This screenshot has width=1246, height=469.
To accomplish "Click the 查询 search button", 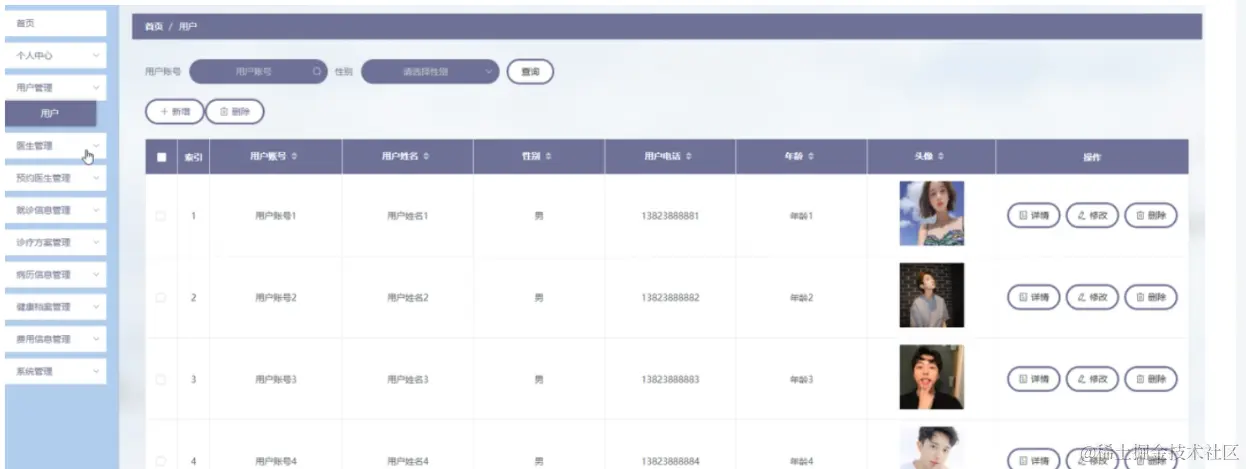I will coord(530,72).
